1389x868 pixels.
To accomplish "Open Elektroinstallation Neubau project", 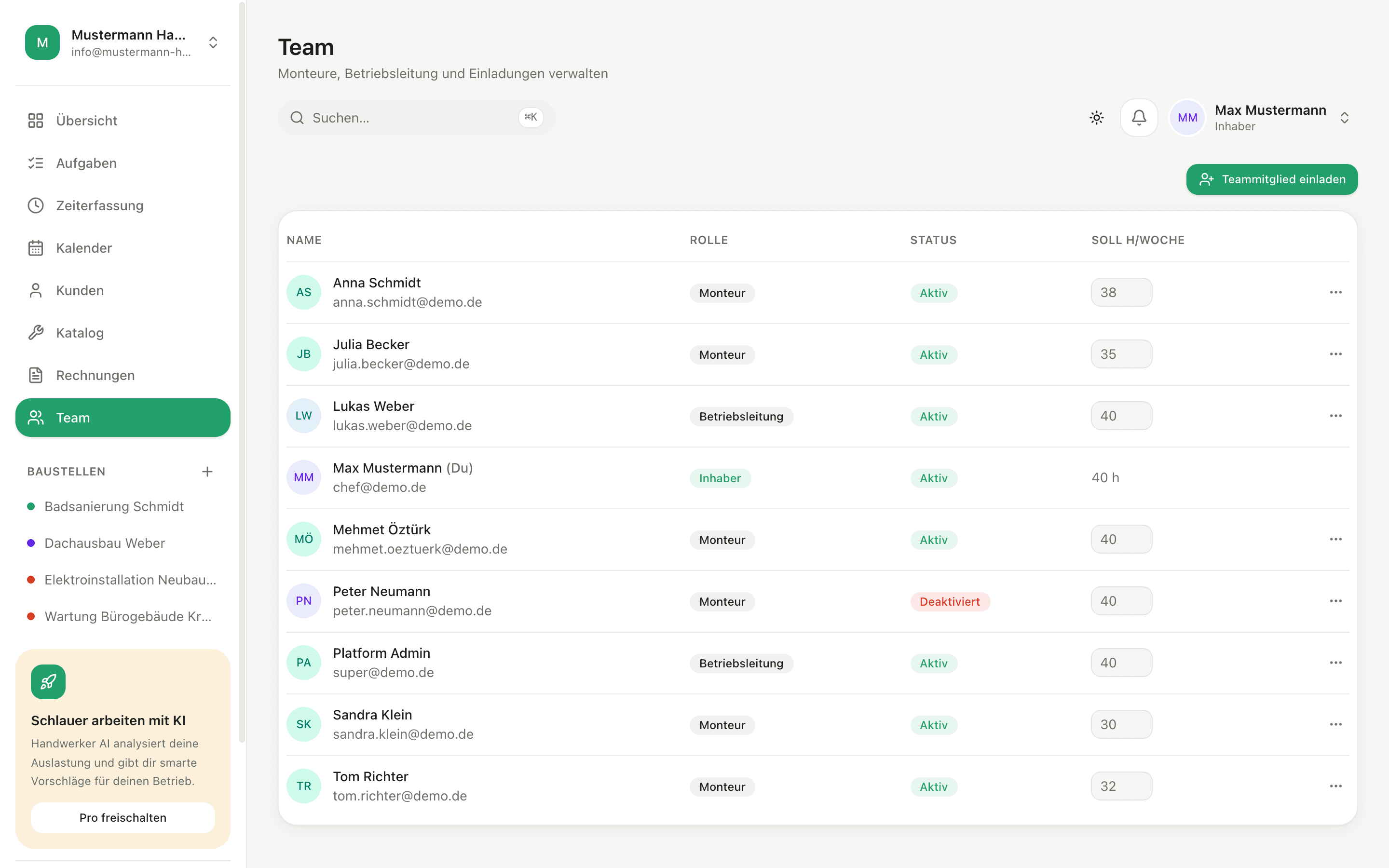I will [123, 580].
